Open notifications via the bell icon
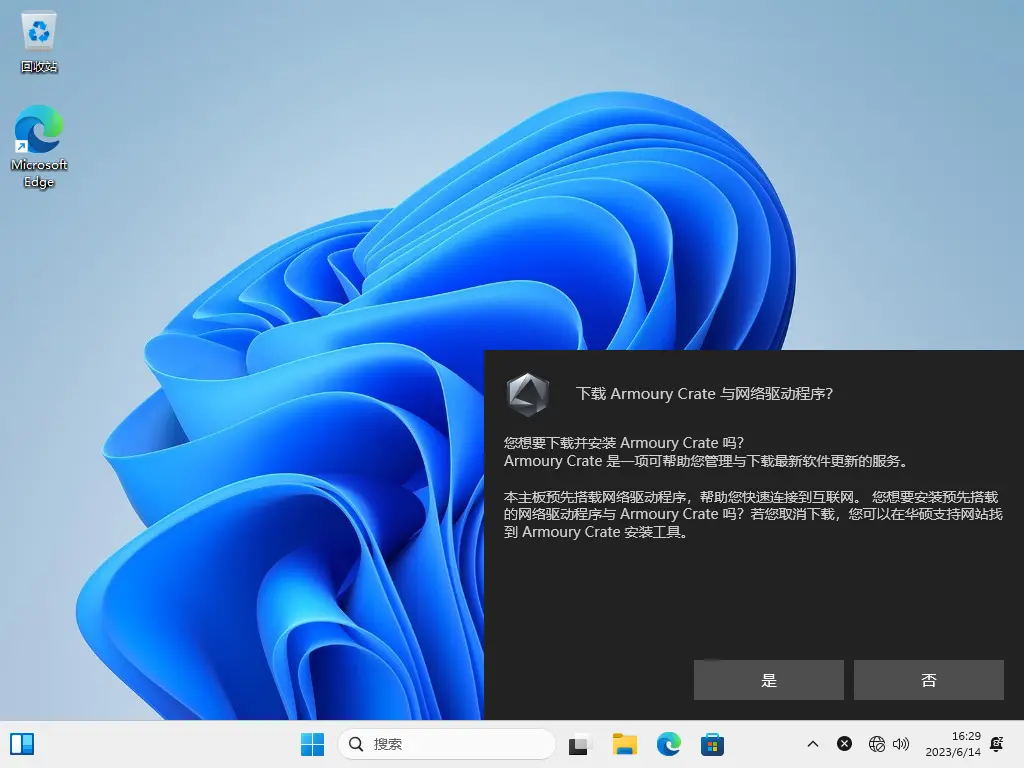This screenshot has width=1024, height=768. coord(997,744)
